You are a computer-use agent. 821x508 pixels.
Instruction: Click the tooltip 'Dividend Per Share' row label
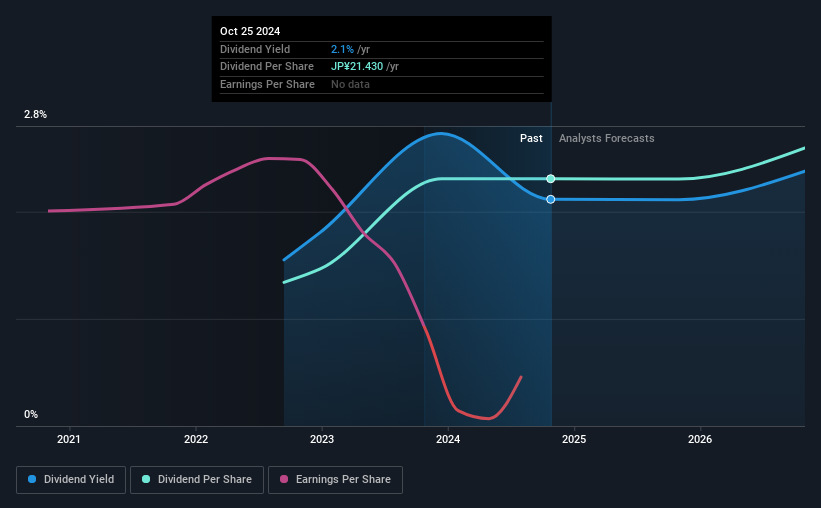pos(267,67)
